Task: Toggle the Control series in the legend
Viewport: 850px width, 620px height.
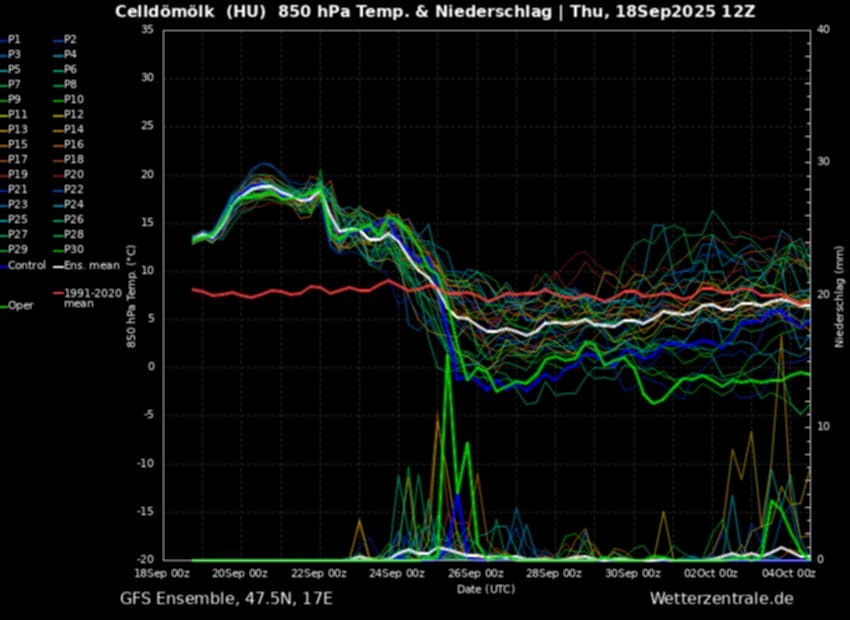Action: pyautogui.click(x=26, y=265)
